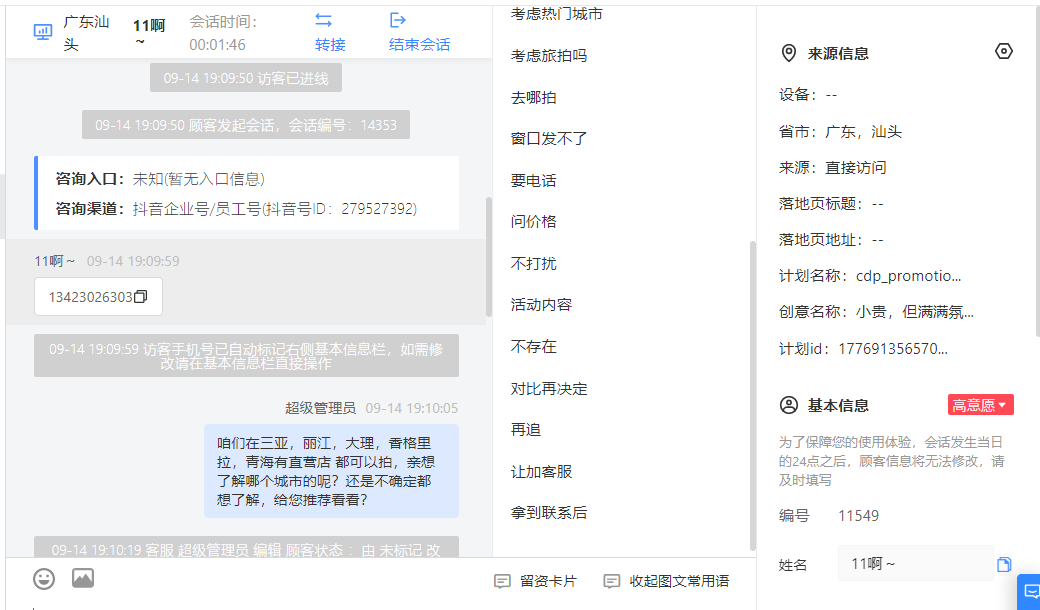The height and width of the screenshot is (610, 1040).
Task: Click the visitor name 11啊 in the header
Action: [149, 31]
